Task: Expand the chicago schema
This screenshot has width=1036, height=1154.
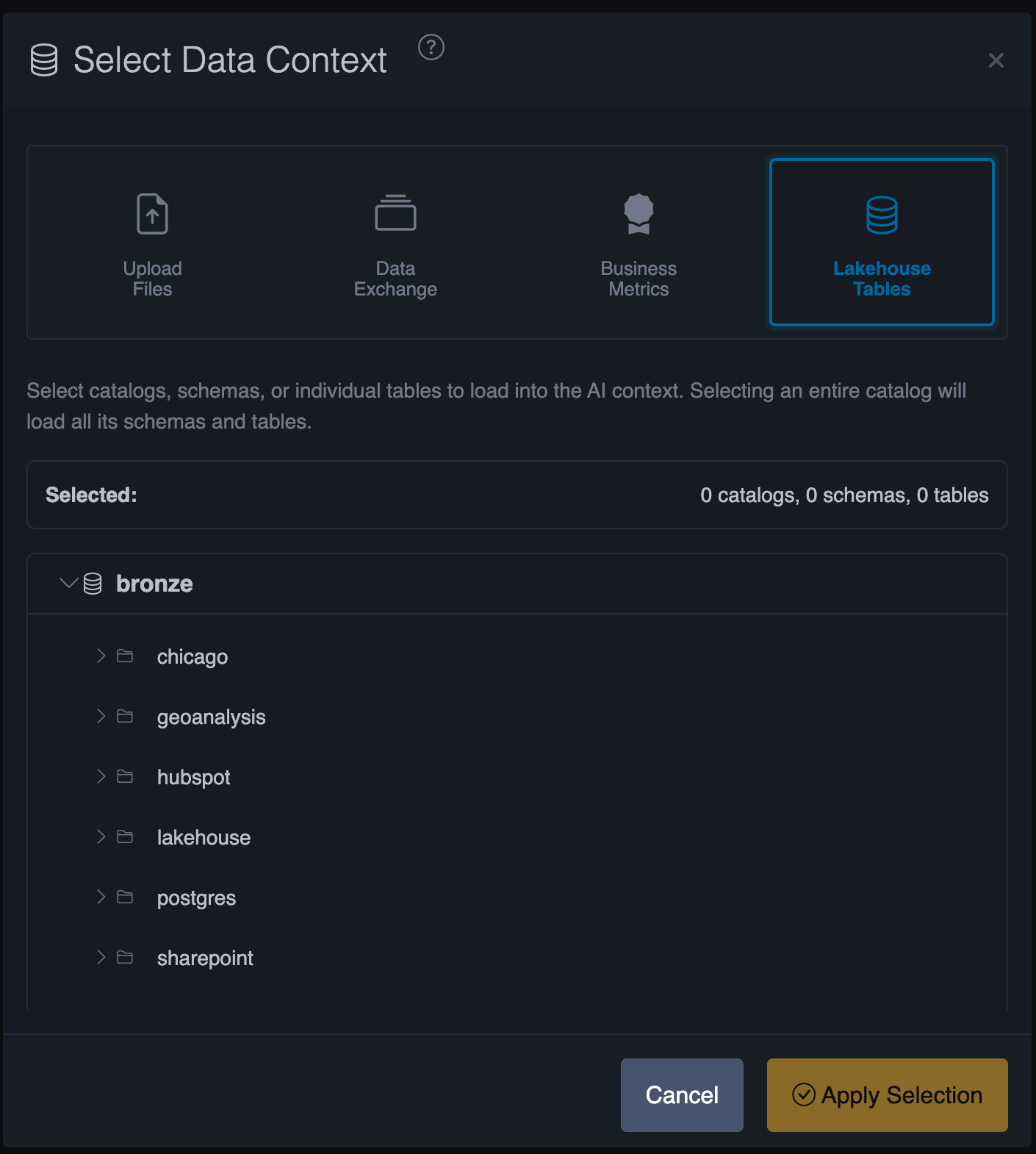Action: coord(100,656)
